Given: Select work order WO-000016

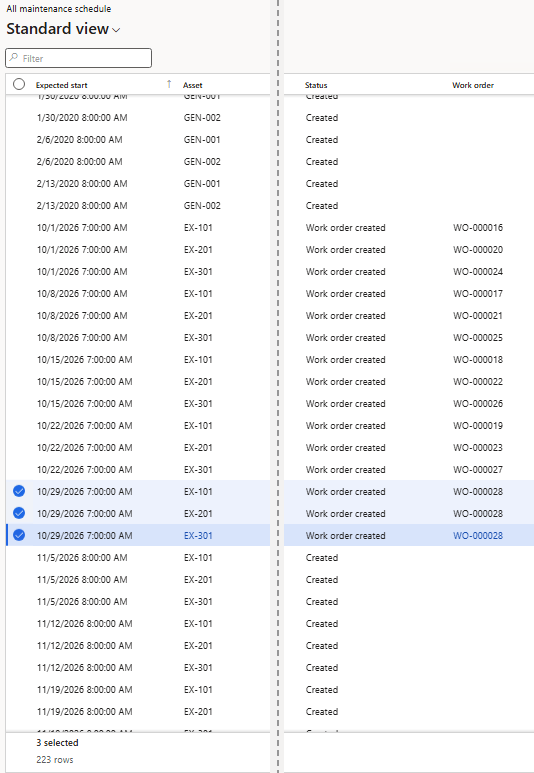Looking at the screenshot, I should (x=478, y=228).
